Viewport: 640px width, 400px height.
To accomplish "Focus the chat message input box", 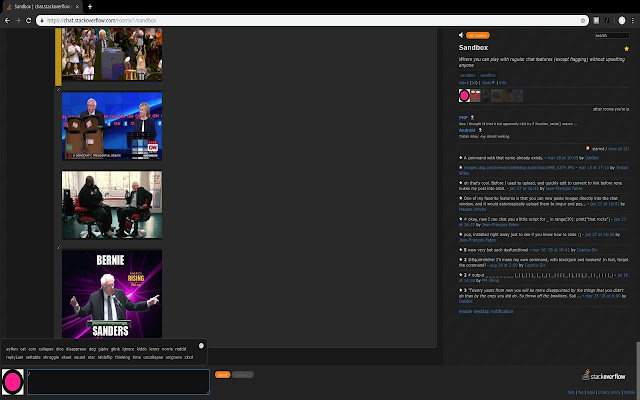I will (118, 382).
